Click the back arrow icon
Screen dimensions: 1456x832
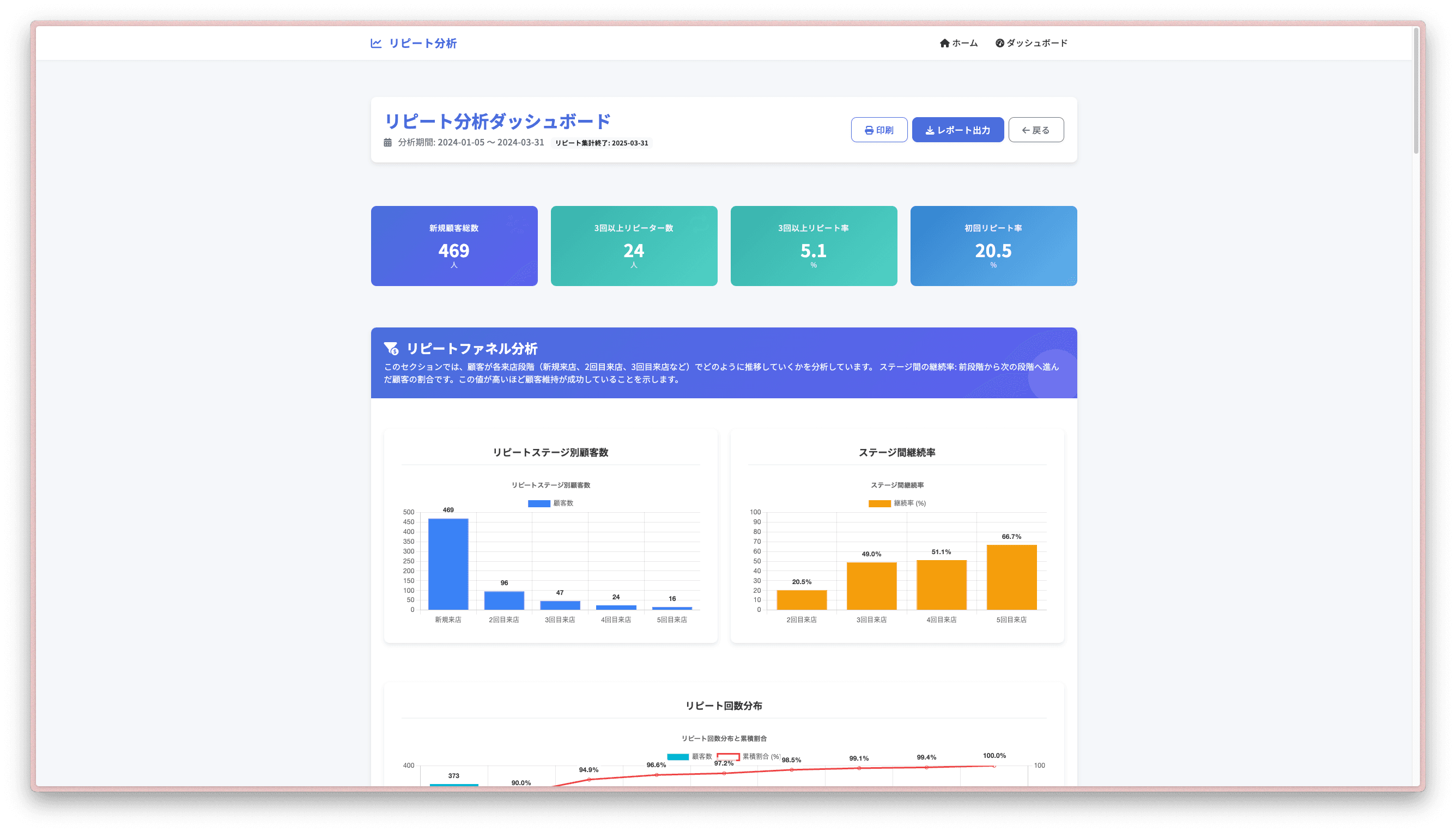click(x=1026, y=130)
